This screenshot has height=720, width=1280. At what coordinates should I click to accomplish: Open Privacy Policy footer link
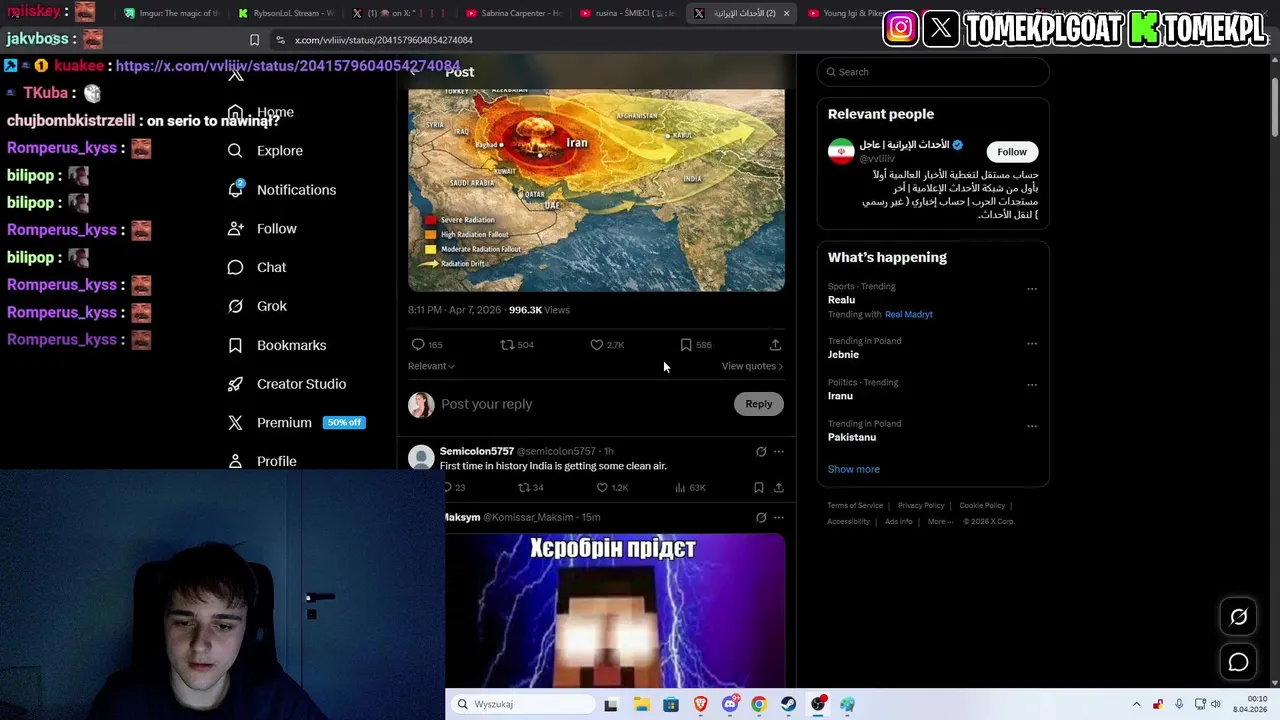[x=921, y=506]
